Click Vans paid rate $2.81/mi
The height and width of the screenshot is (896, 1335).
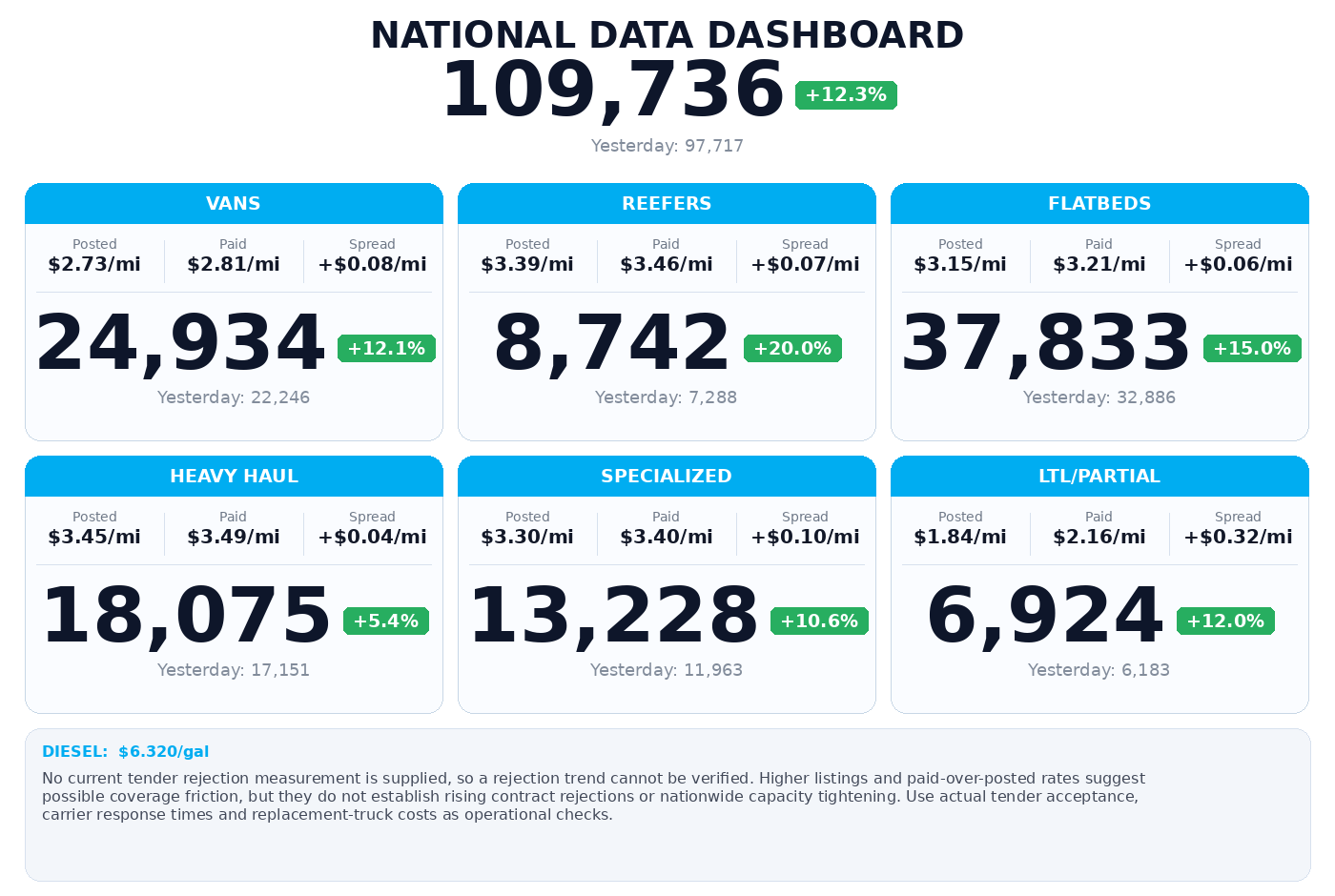tap(234, 264)
